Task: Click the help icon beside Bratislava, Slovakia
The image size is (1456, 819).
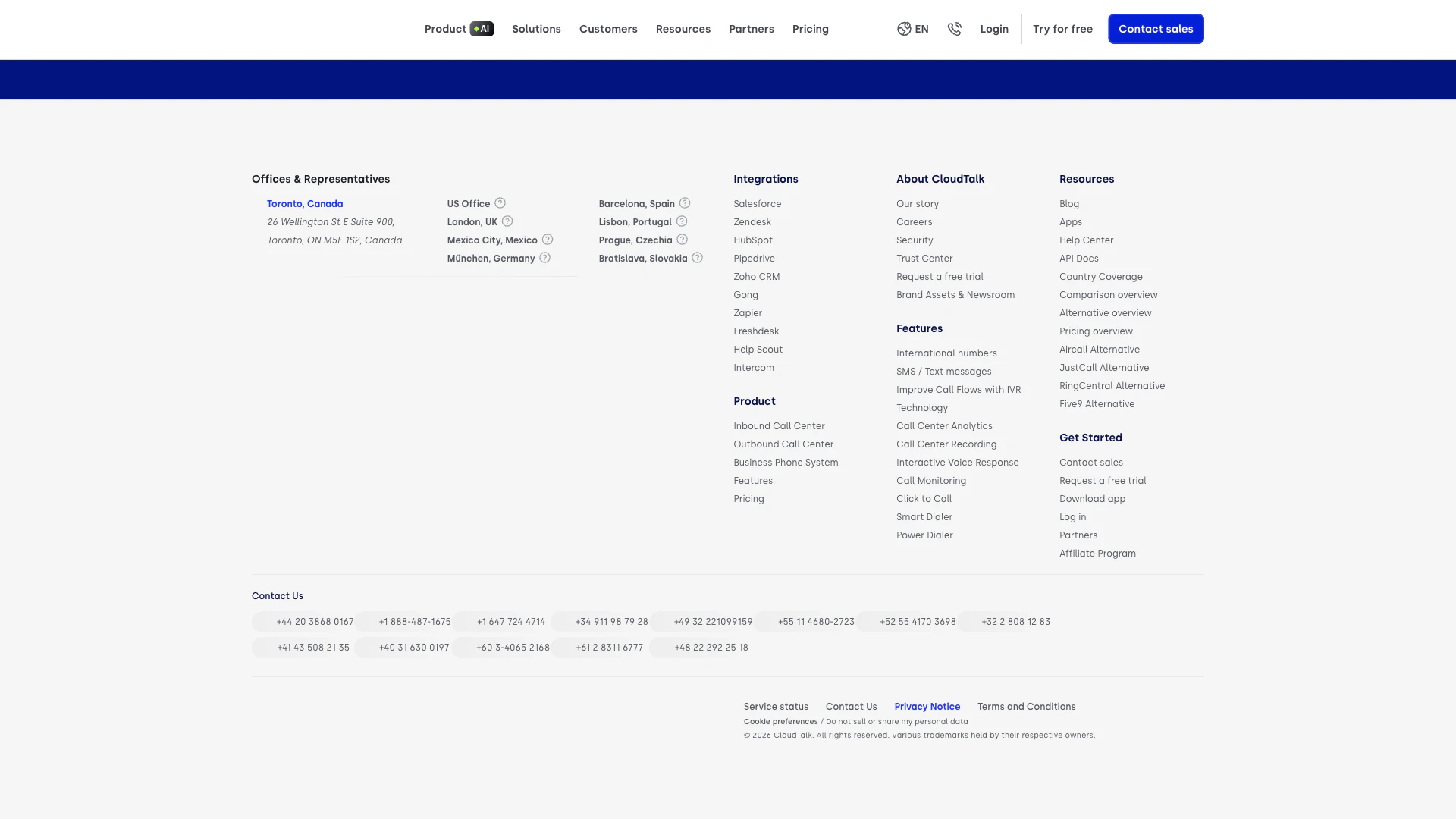Action: (x=697, y=258)
